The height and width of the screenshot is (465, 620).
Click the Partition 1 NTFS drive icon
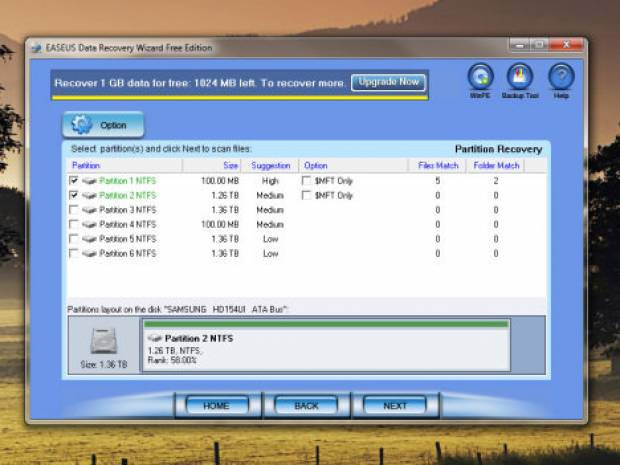(x=89, y=181)
